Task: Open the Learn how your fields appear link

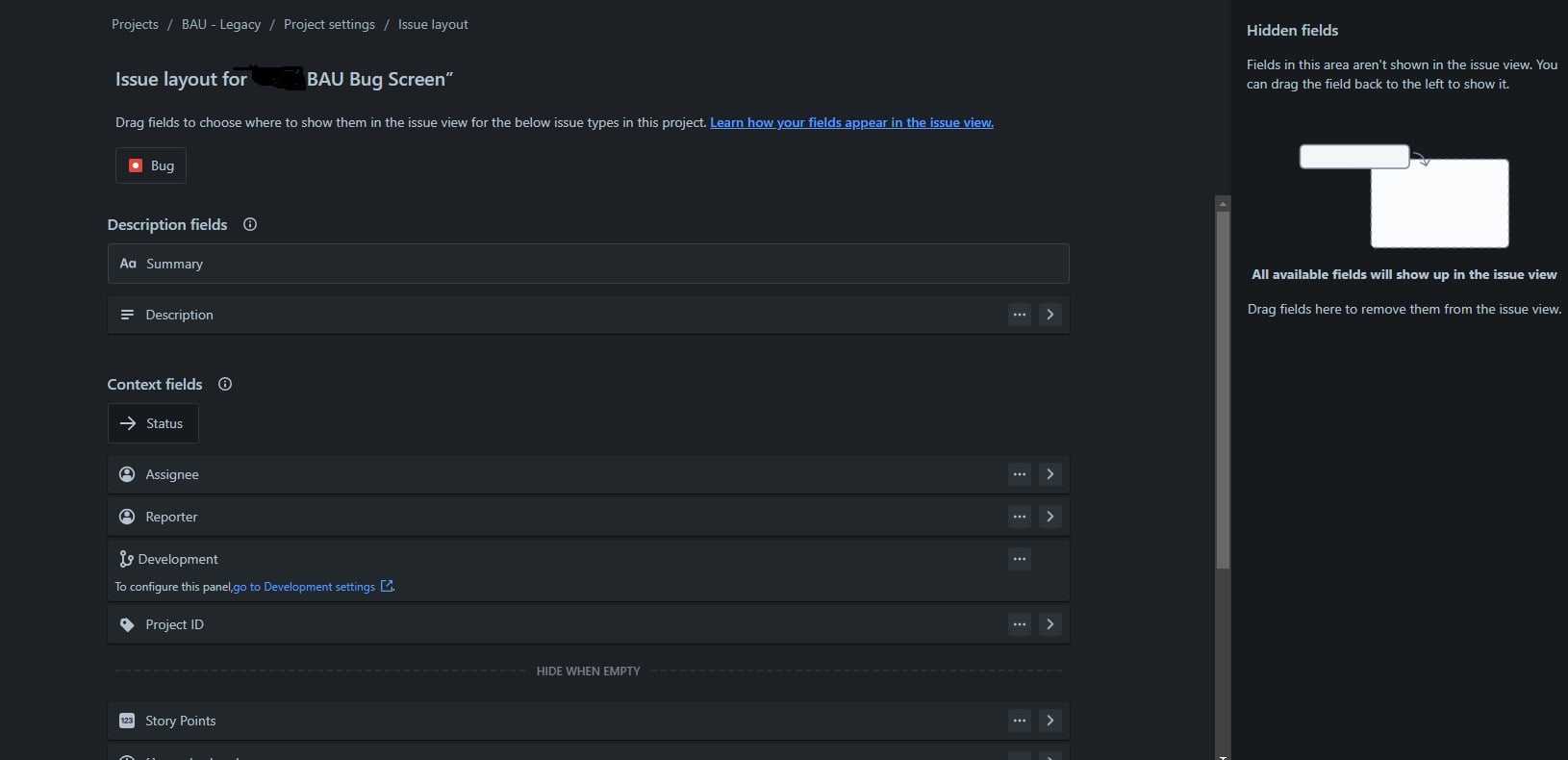Action: [x=851, y=122]
